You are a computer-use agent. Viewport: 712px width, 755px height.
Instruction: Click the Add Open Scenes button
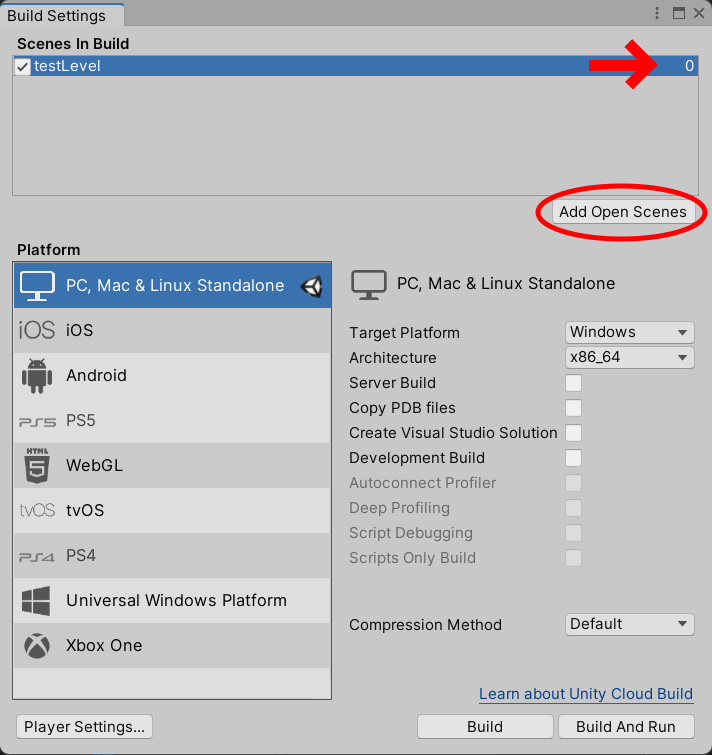(623, 212)
